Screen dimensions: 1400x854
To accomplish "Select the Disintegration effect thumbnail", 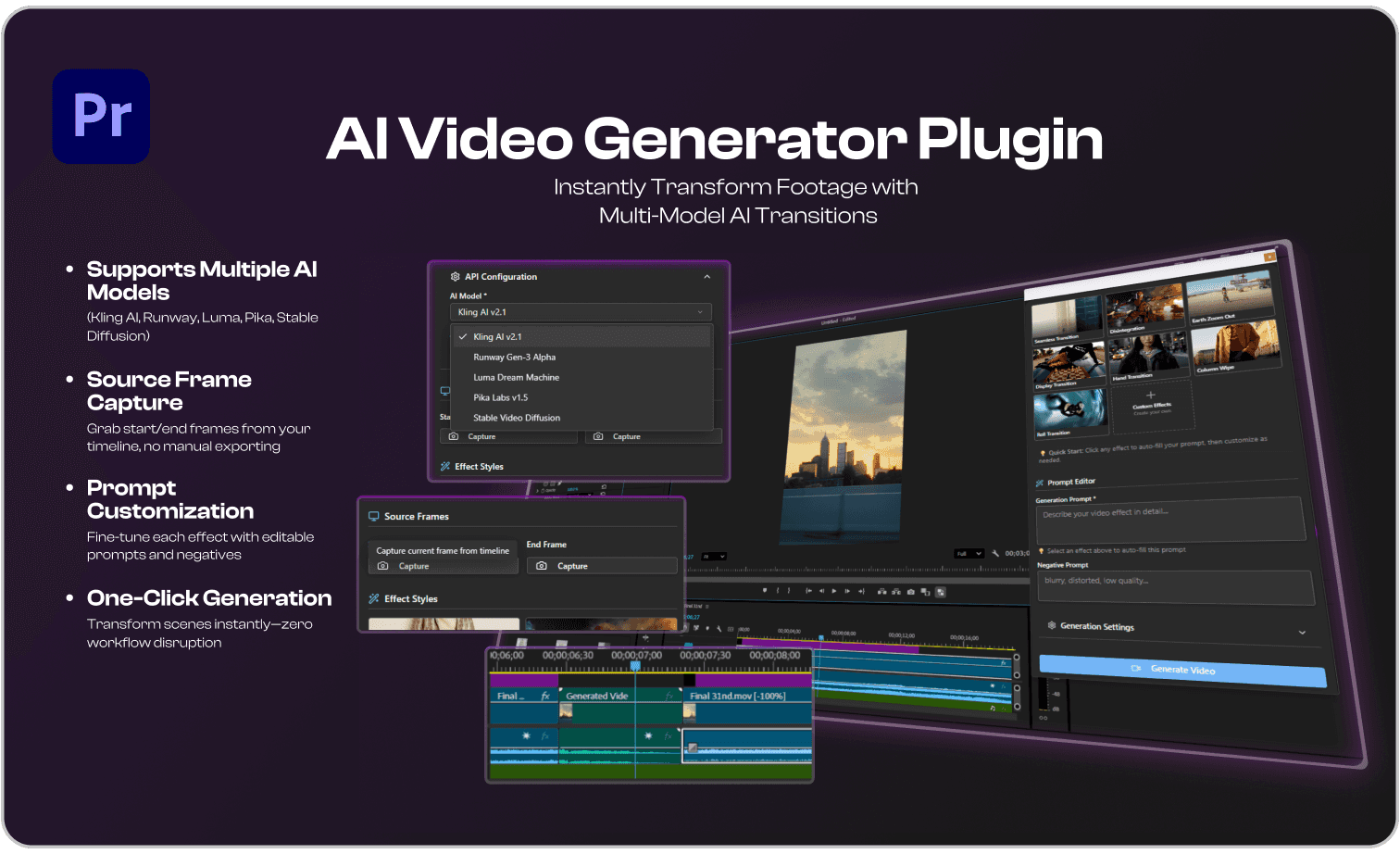I will 1144,309.
